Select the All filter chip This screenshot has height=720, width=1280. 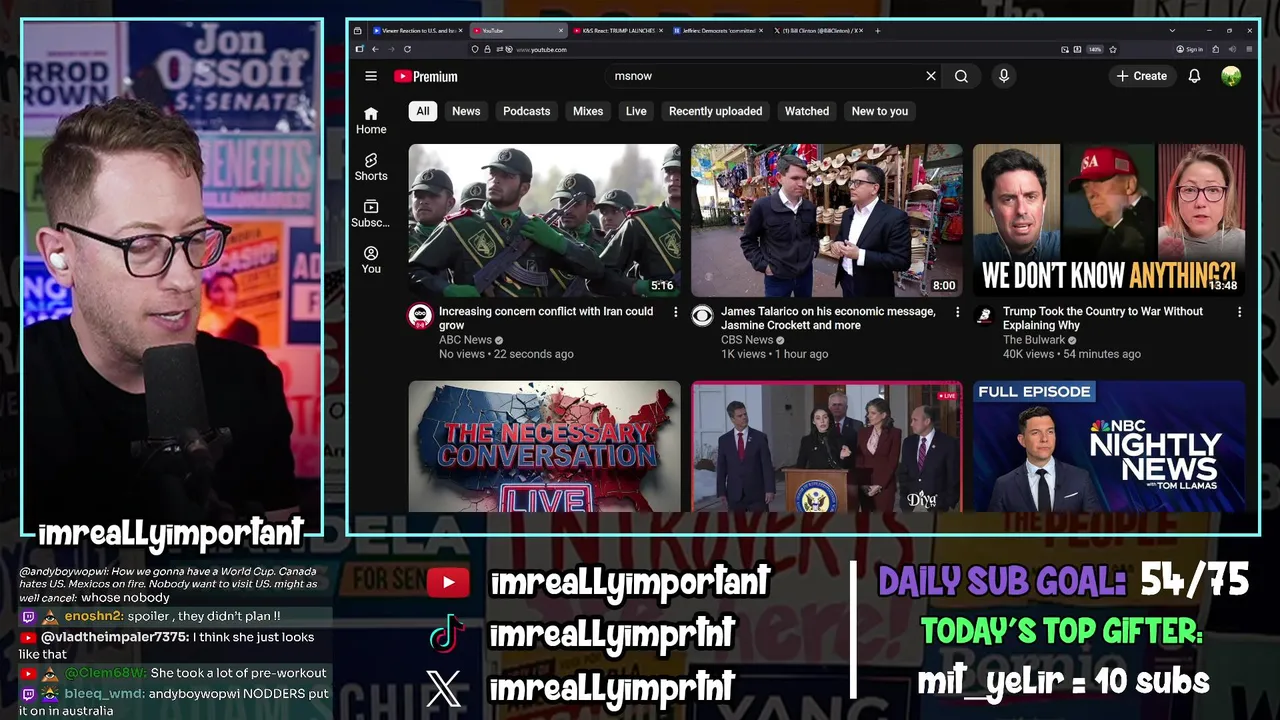click(423, 111)
